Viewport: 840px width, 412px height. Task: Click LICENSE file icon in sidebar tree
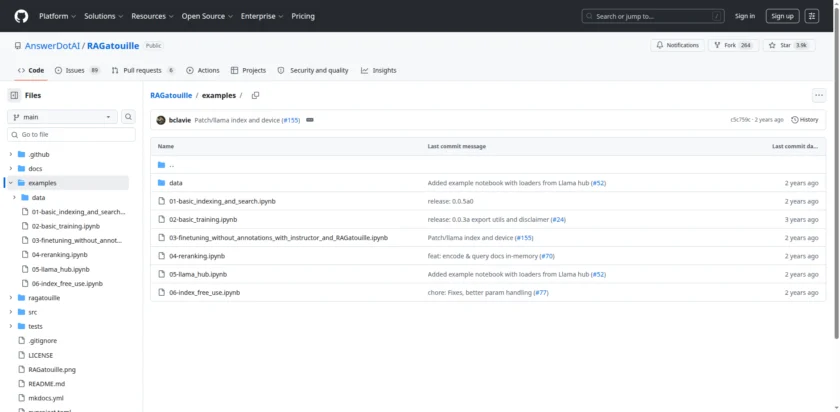click(21, 355)
